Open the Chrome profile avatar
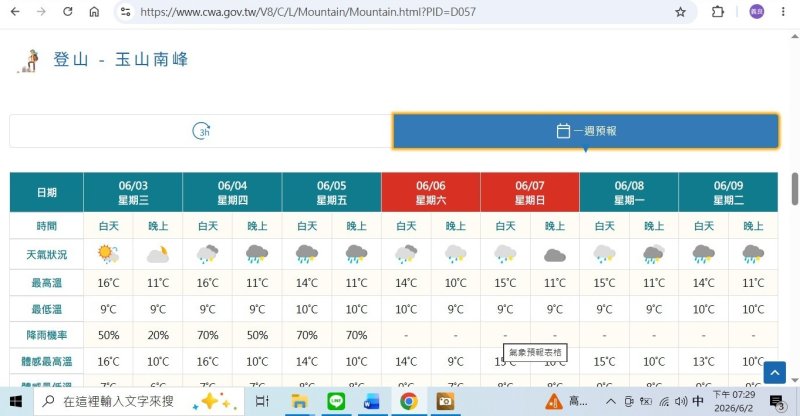Image resolution: width=800 pixels, height=416 pixels. pyautogui.click(x=757, y=11)
